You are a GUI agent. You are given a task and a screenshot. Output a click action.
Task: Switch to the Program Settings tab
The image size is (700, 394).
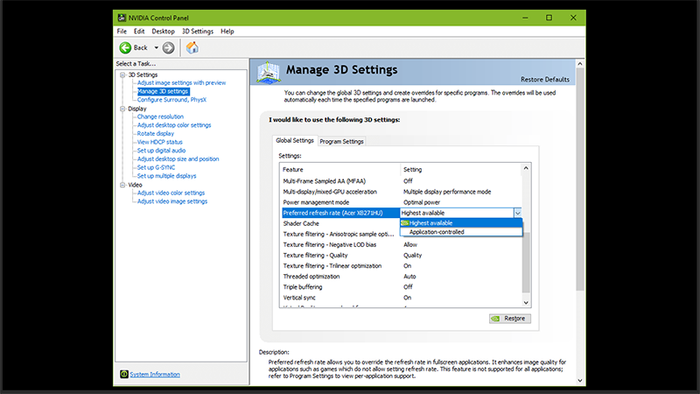click(342, 141)
